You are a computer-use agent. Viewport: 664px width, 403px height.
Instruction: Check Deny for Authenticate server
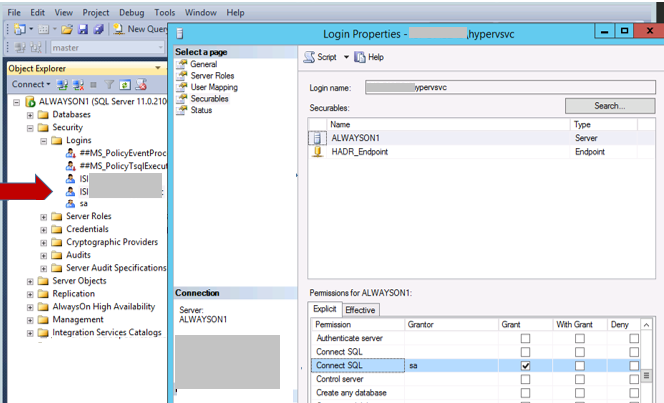point(634,338)
